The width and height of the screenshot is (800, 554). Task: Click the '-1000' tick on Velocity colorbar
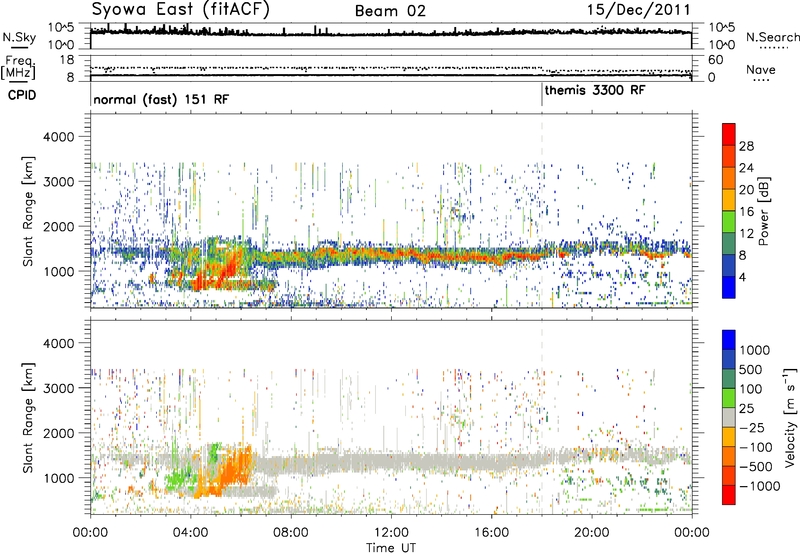click(x=759, y=486)
